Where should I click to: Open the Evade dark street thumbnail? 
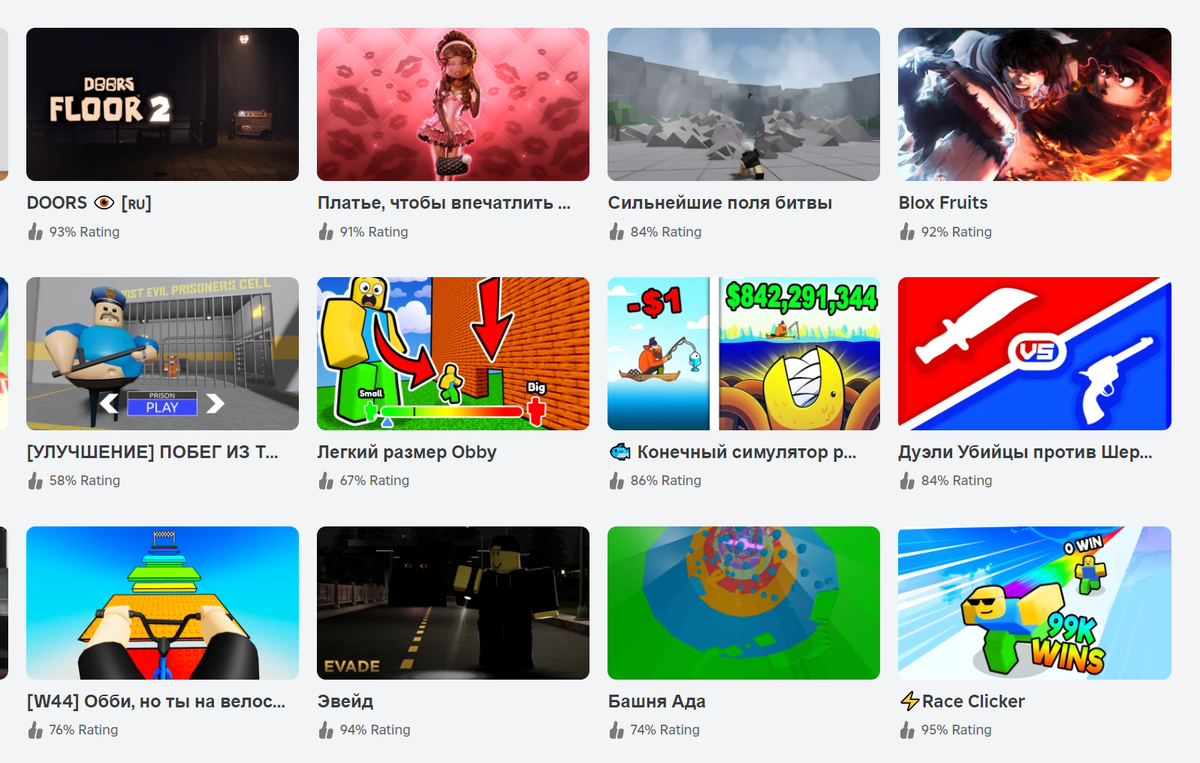point(453,603)
